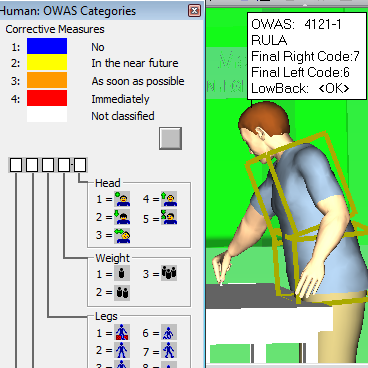Click the 'No' corrective measure label
Image resolution: width=368 pixels, height=368 pixels.
coord(98,47)
